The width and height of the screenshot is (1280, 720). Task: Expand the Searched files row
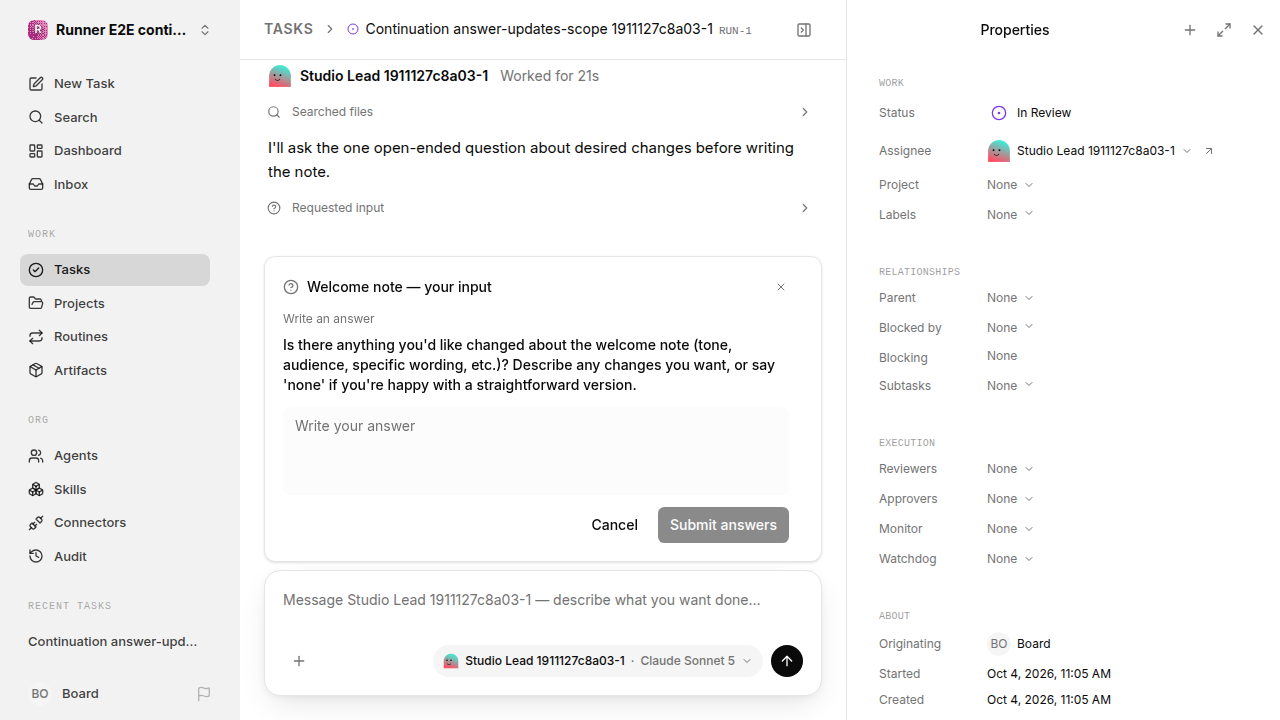coord(540,112)
